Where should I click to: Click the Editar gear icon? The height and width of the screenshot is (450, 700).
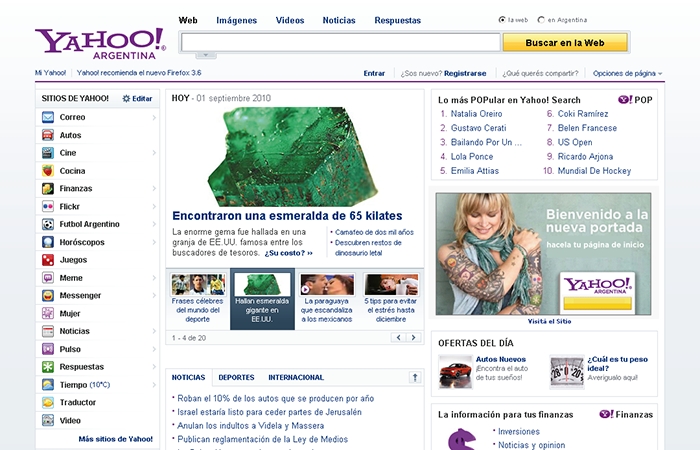click(126, 99)
